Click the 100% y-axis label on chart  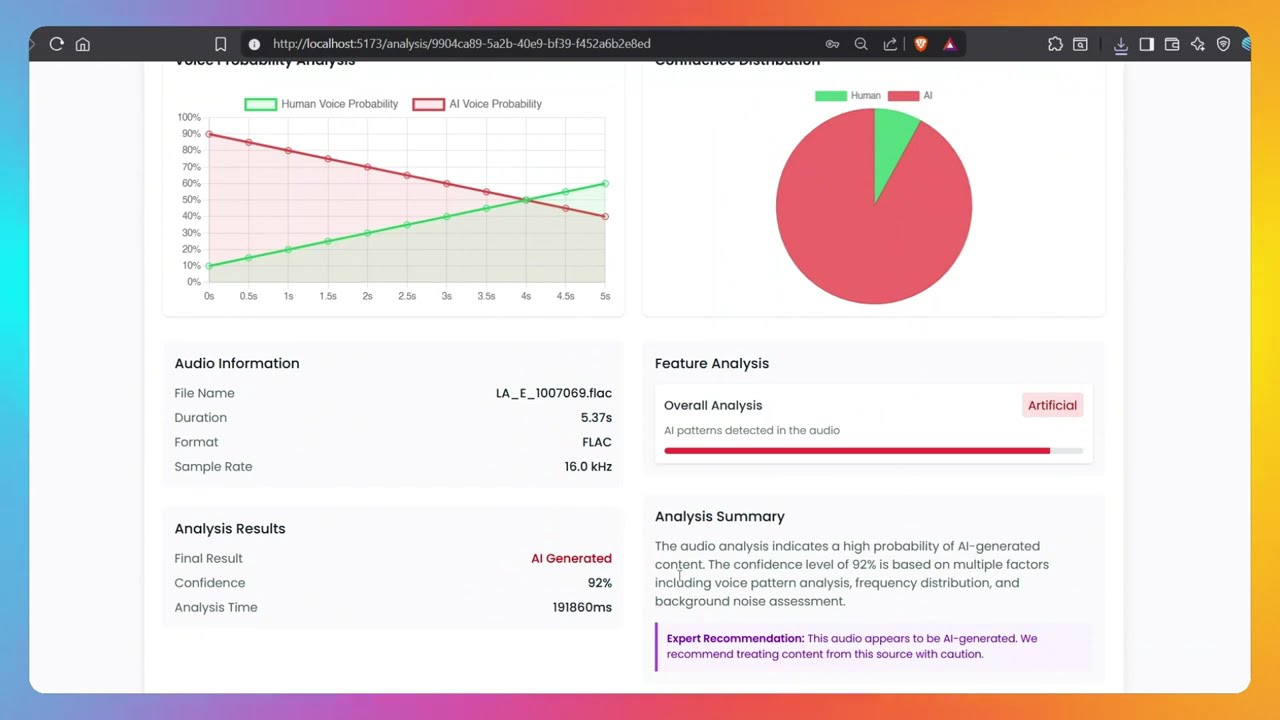tap(189, 118)
